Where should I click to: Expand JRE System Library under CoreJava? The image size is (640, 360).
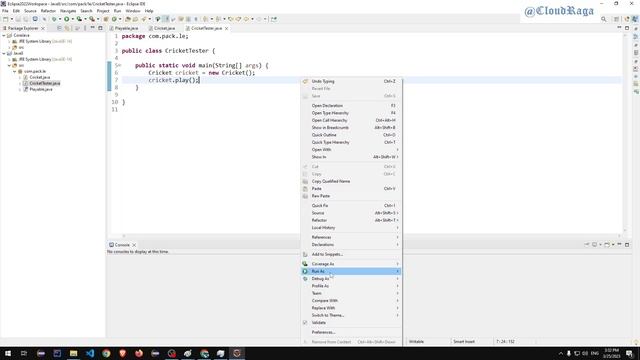click(x=9, y=42)
